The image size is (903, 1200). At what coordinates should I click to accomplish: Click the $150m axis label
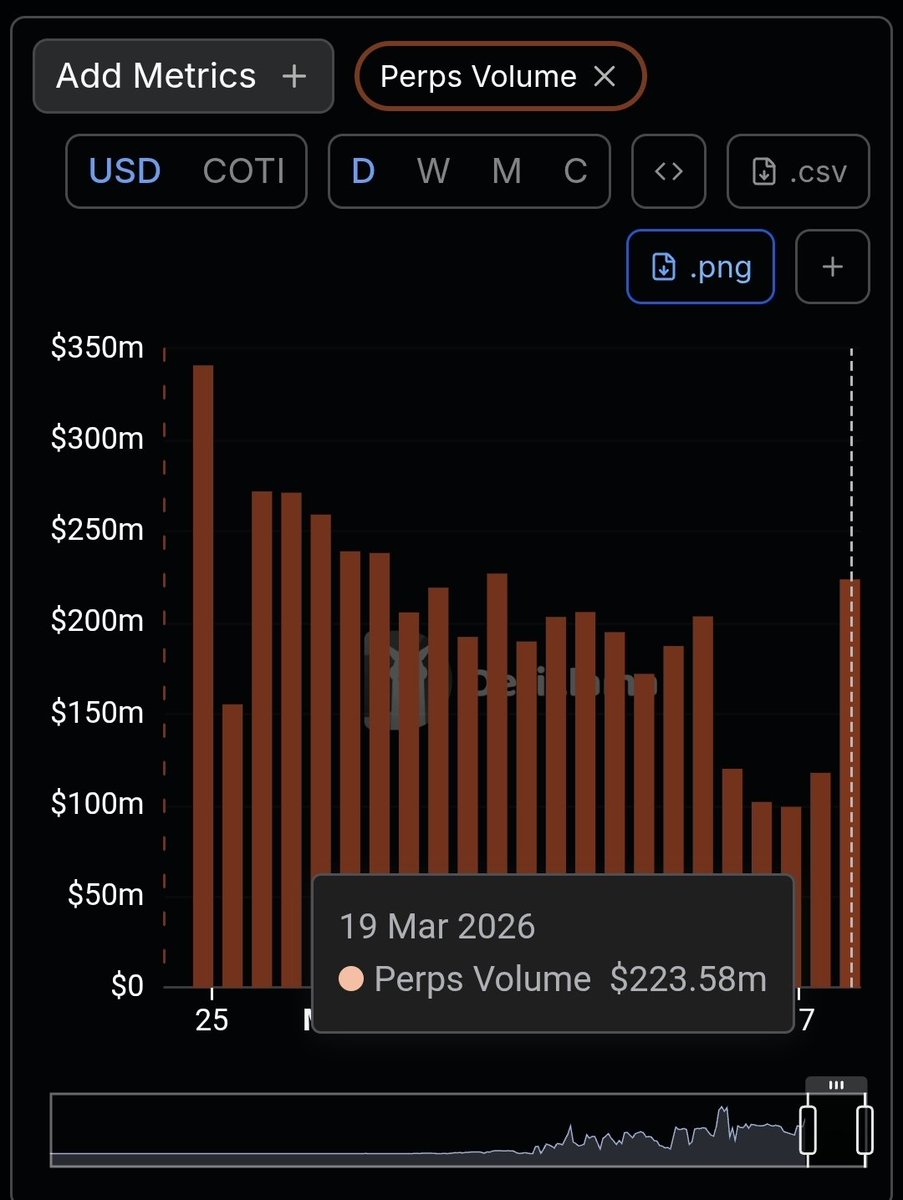tap(97, 713)
